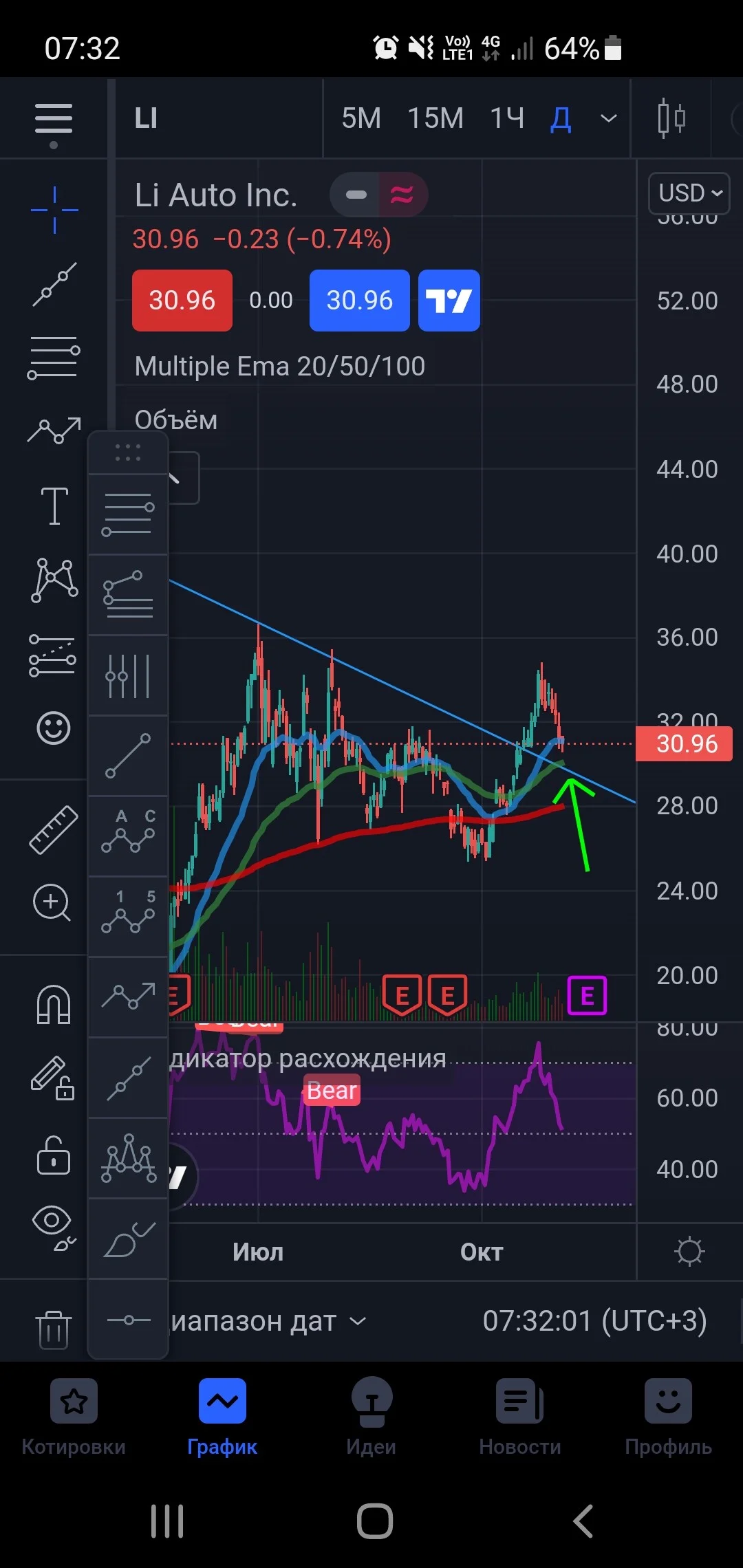Toggle hide all drawings eye icon
Screen dimensions: 743x1568
(x=54, y=1228)
